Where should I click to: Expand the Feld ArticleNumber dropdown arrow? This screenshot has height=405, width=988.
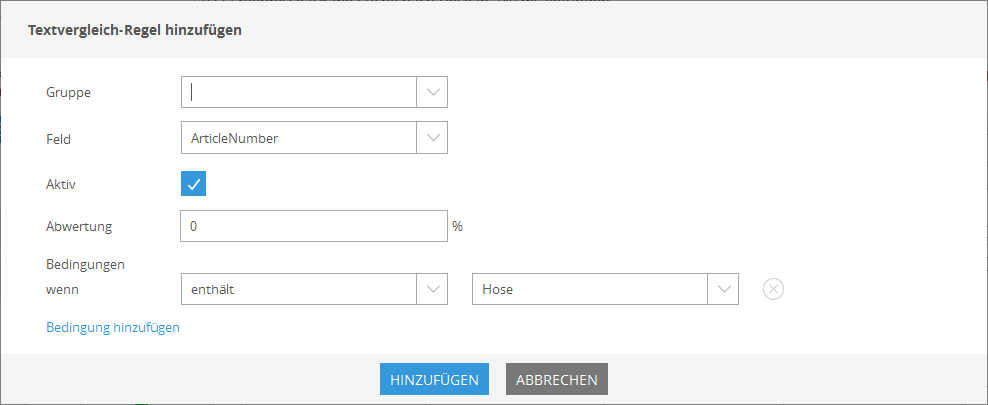(x=432, y=138)
